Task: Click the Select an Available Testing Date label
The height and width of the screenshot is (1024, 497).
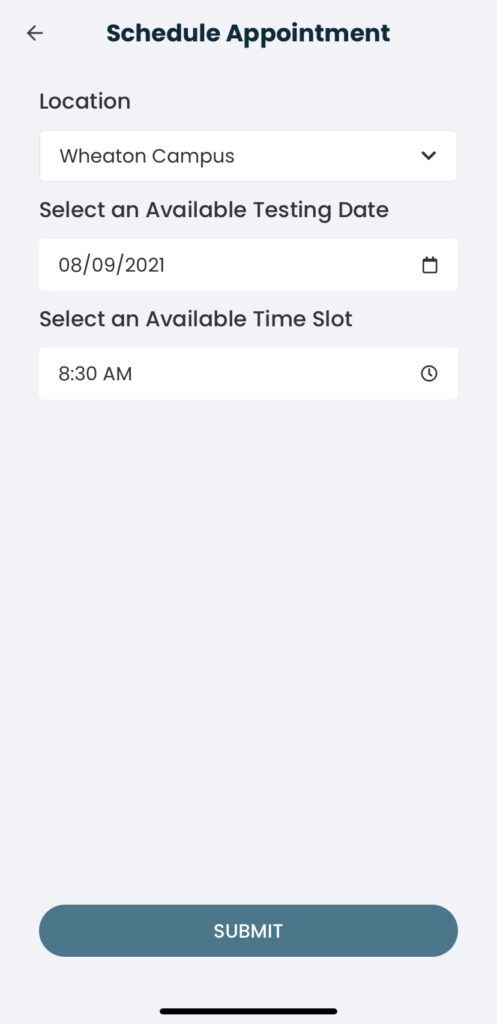Action: (x=214, y=210)
